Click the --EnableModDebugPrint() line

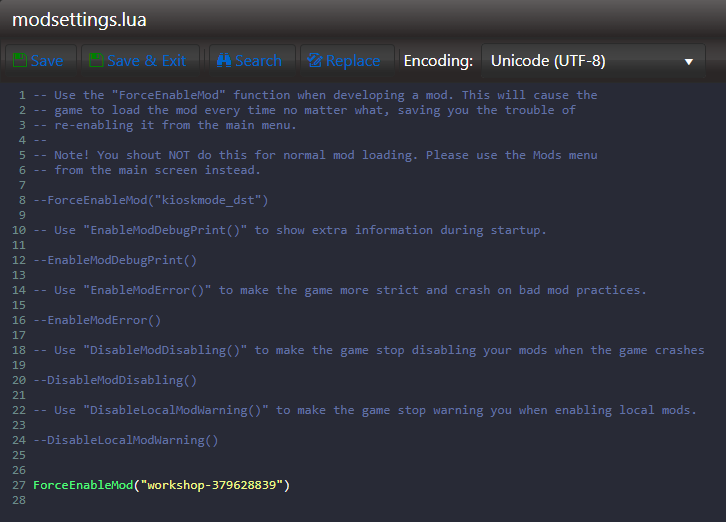[x=115, y=260]
